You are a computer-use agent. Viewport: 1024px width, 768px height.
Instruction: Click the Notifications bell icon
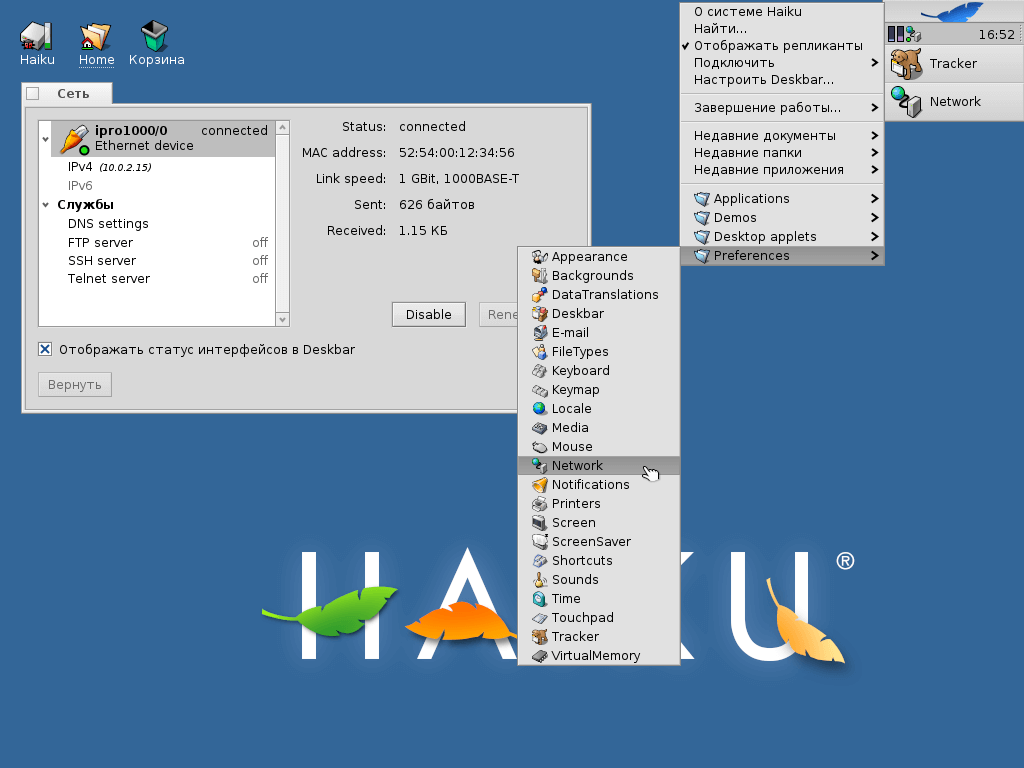point(539,485)
